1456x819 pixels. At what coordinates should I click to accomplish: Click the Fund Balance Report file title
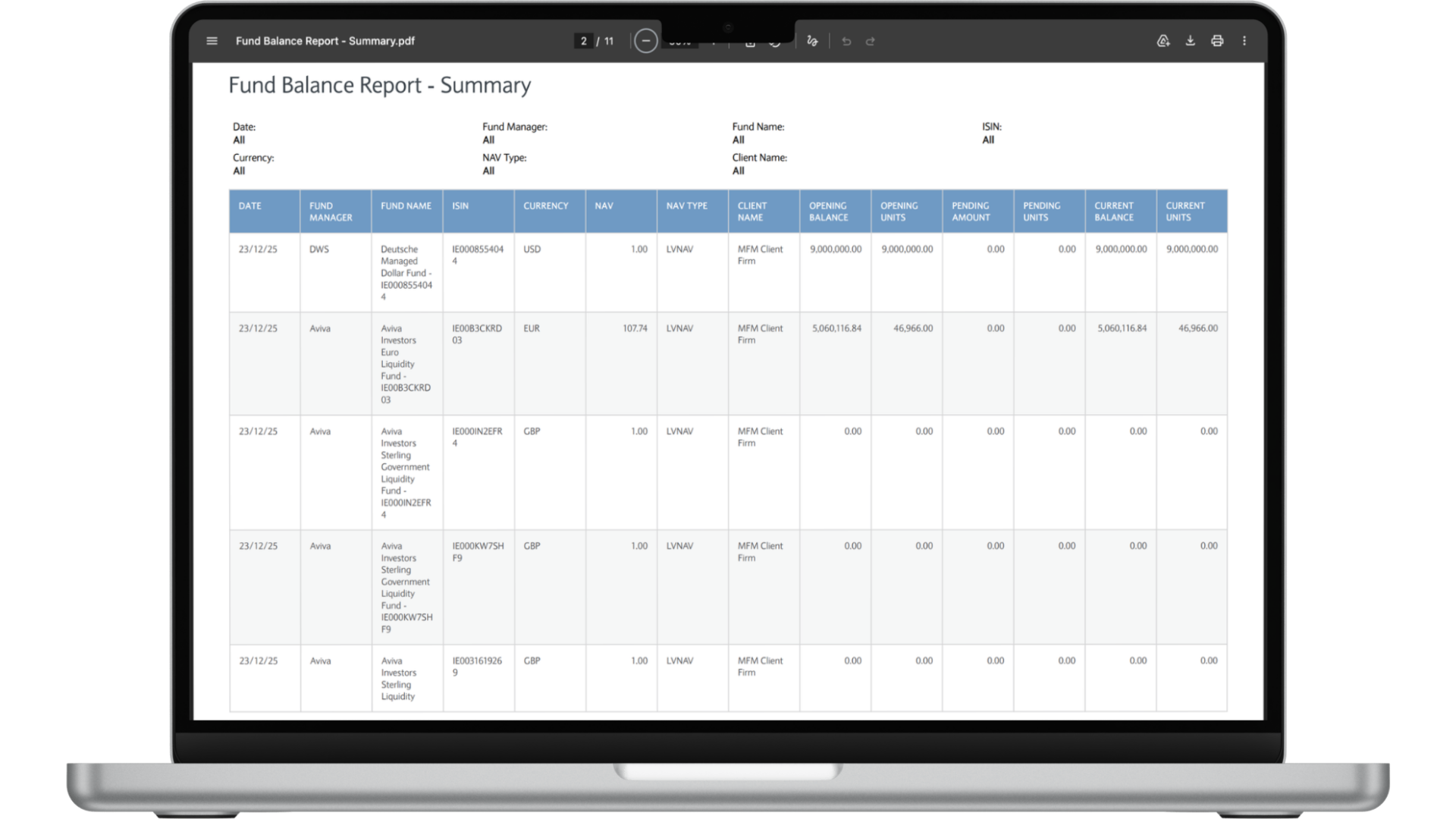pyautogui.click(x=325, y=41)
